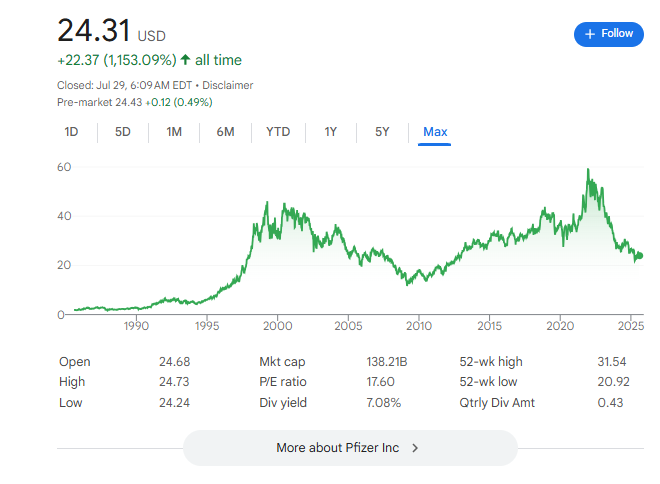Click the P/E ratio label
Viewport: 660px width, 484px height.
pos(283,382)
